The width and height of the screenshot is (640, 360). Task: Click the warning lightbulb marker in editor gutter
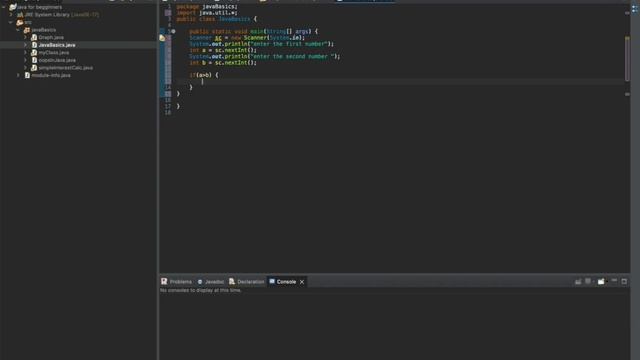162,38
